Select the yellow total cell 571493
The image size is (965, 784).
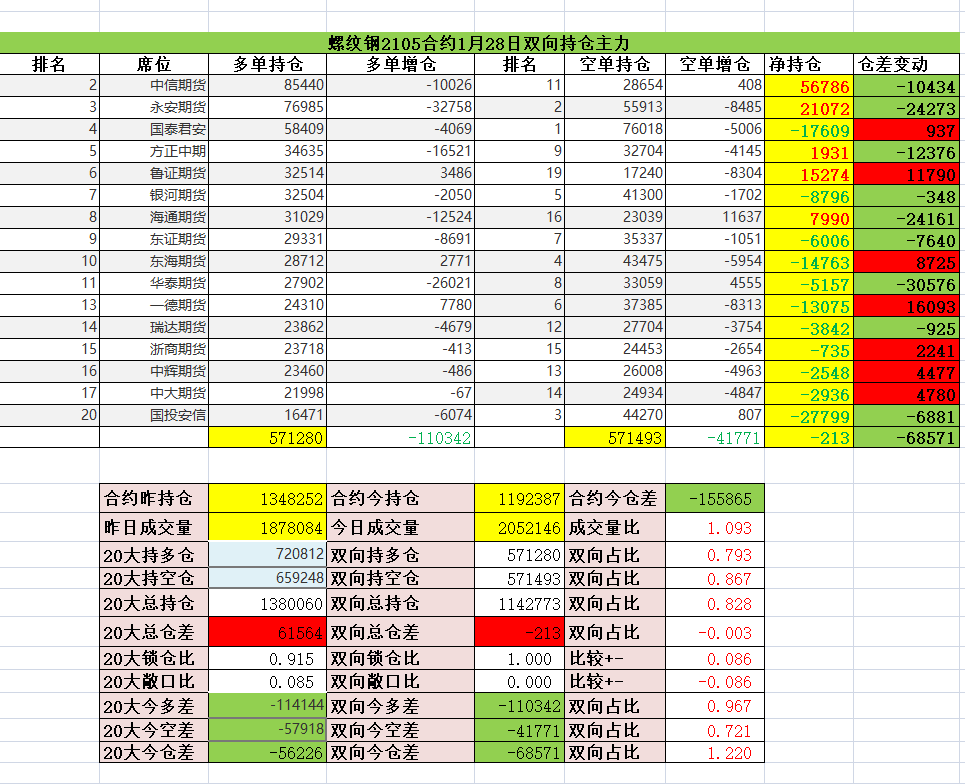(615, 438)
